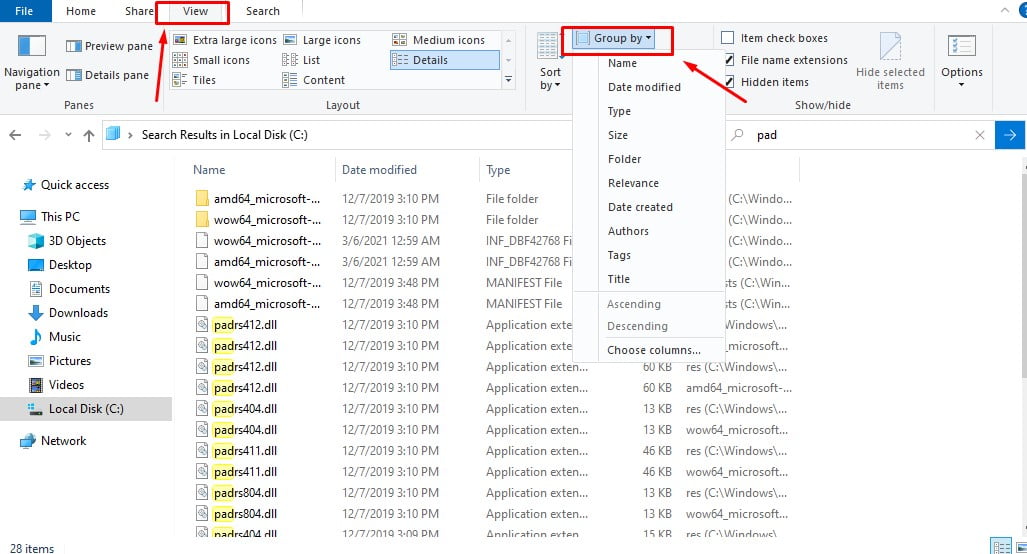Open Choose columns dialog
The image size is (1027, 554).
coord(654,350)
